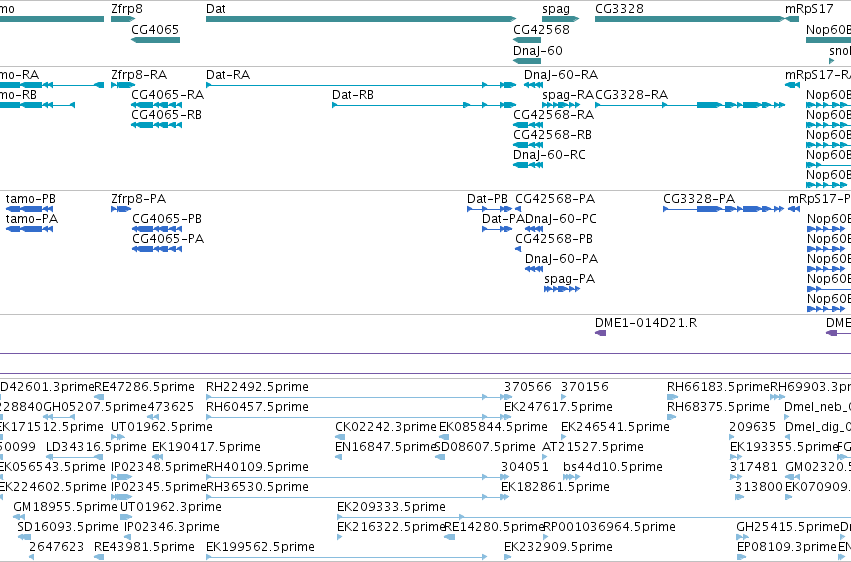
Task: Click the CG3328-RA transcript label
Action: click(x=632, y=95)
